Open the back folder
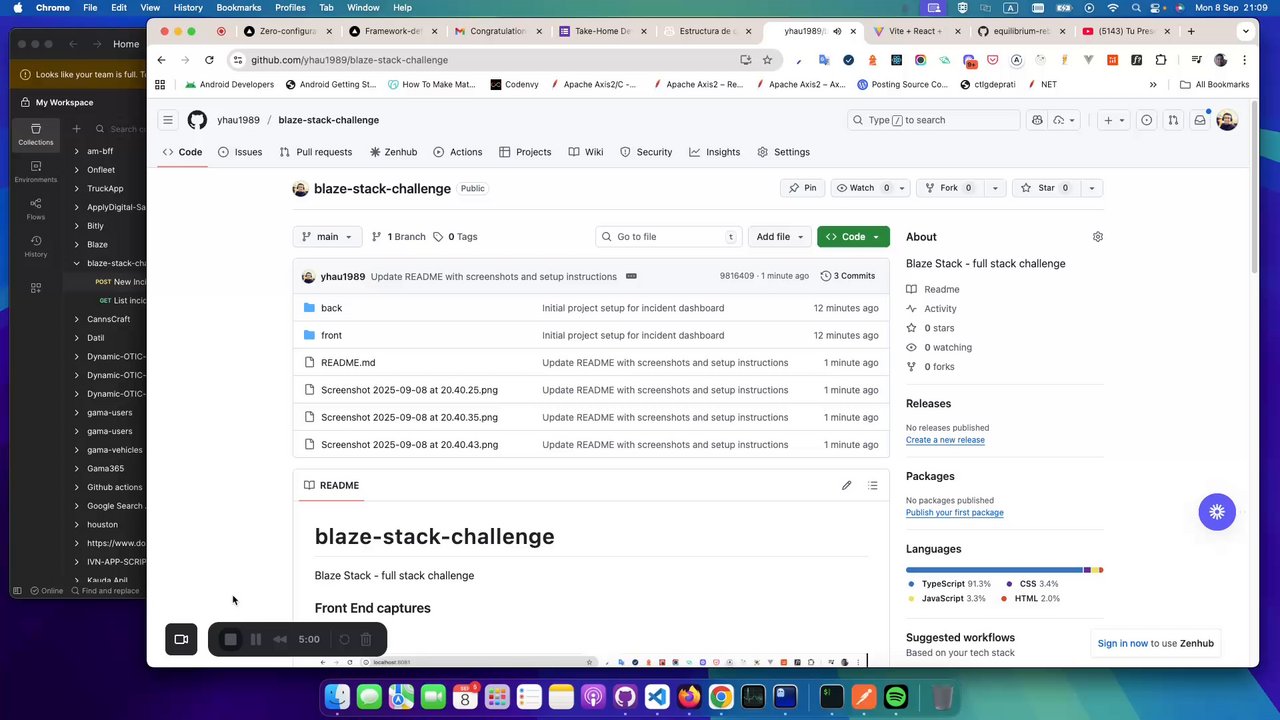 pyautogui.click(x=331, y=308)
